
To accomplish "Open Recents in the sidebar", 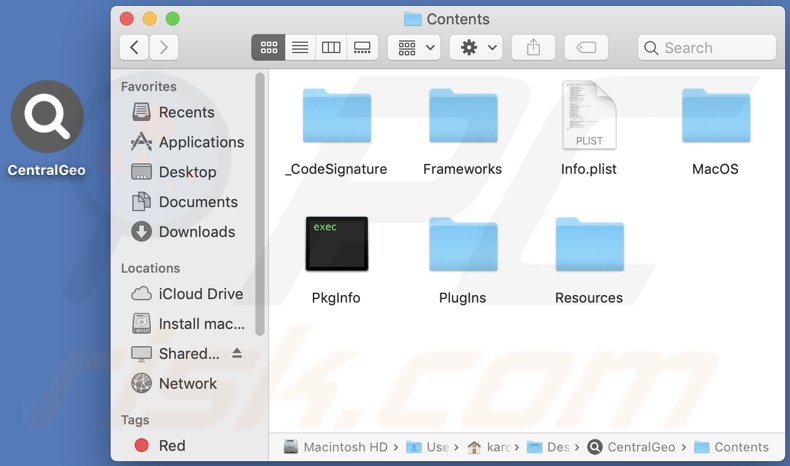I will 173,112.
